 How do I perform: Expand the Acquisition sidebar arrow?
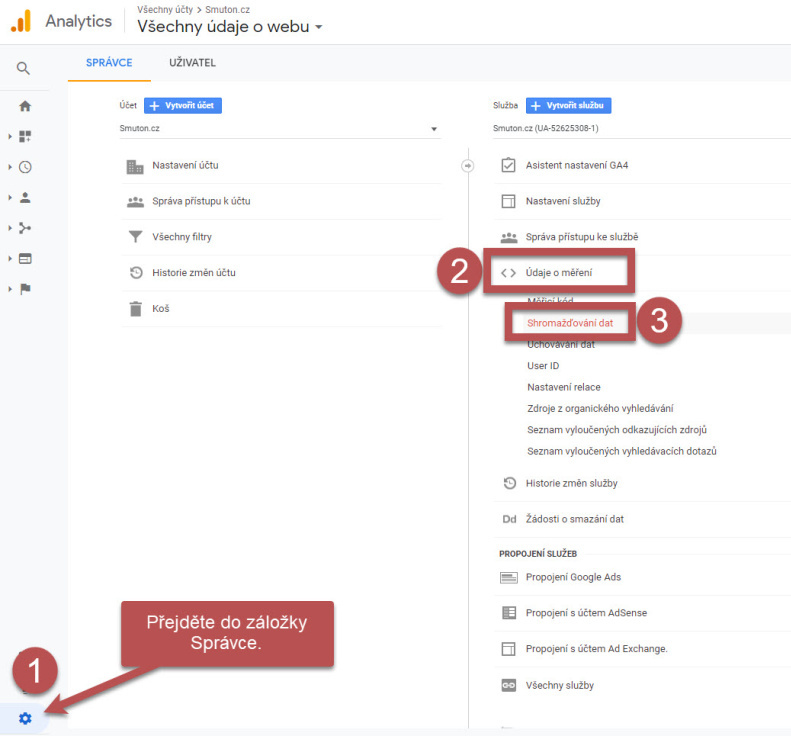[10, 228]
